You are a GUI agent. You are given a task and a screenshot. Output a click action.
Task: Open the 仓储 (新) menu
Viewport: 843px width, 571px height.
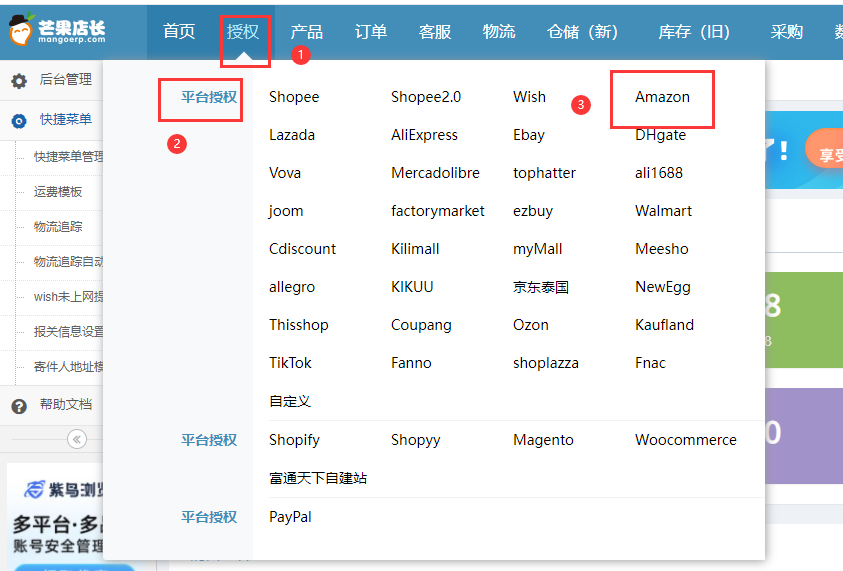(582, 32)
